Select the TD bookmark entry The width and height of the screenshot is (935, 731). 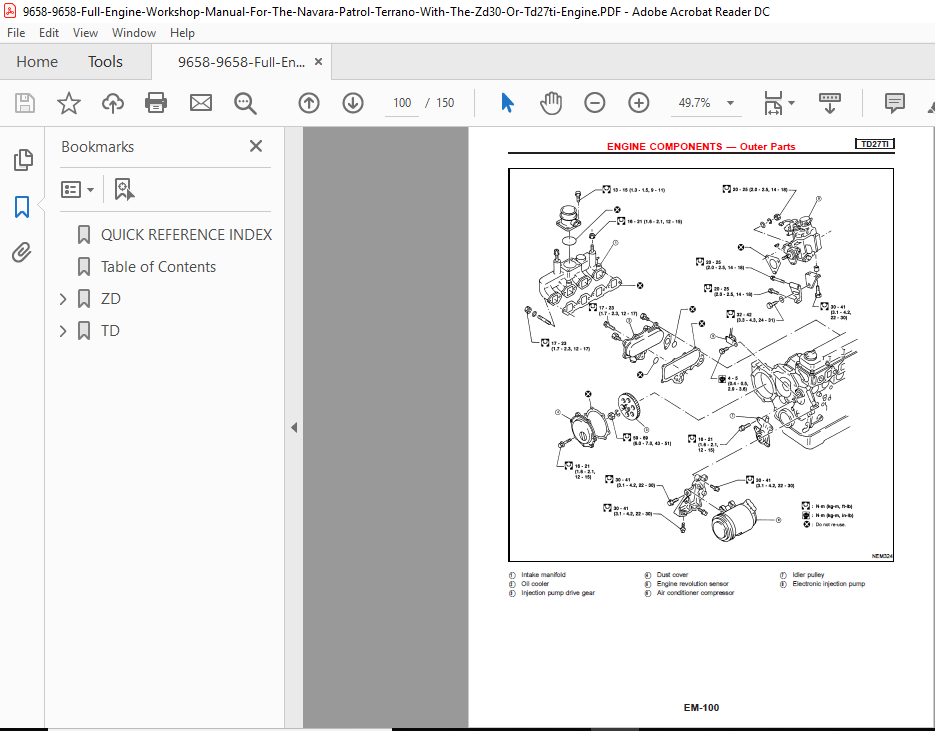110,331
